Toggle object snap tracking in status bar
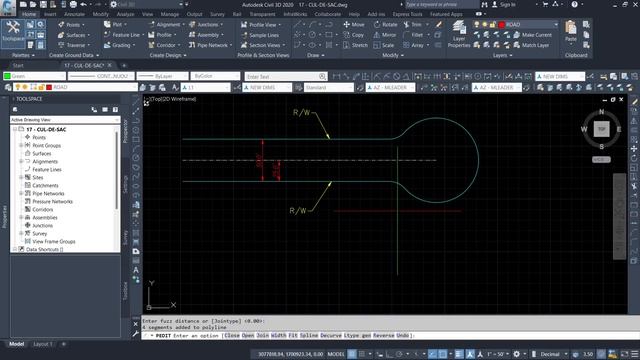This screenshot has width=640, height=360. click(432, 354)
